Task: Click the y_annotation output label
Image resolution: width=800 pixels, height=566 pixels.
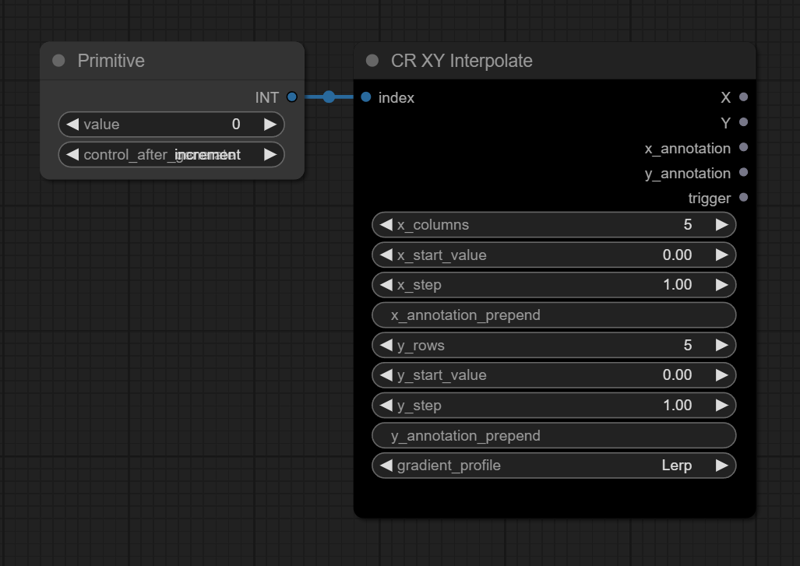Action: pos(688,174)
